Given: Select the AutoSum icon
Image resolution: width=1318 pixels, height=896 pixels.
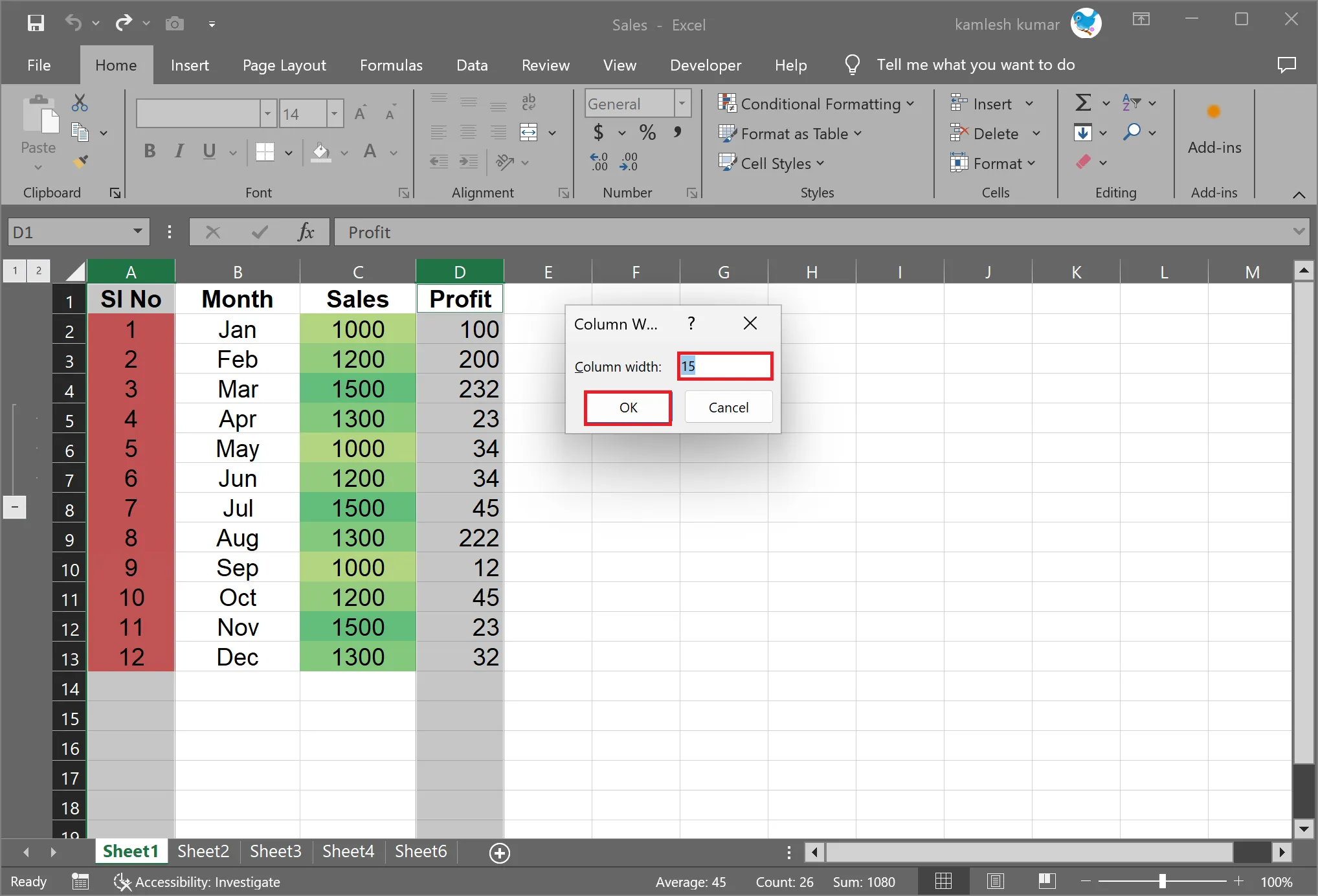Looking at the screenshot, I should [x=1084, y=102].
